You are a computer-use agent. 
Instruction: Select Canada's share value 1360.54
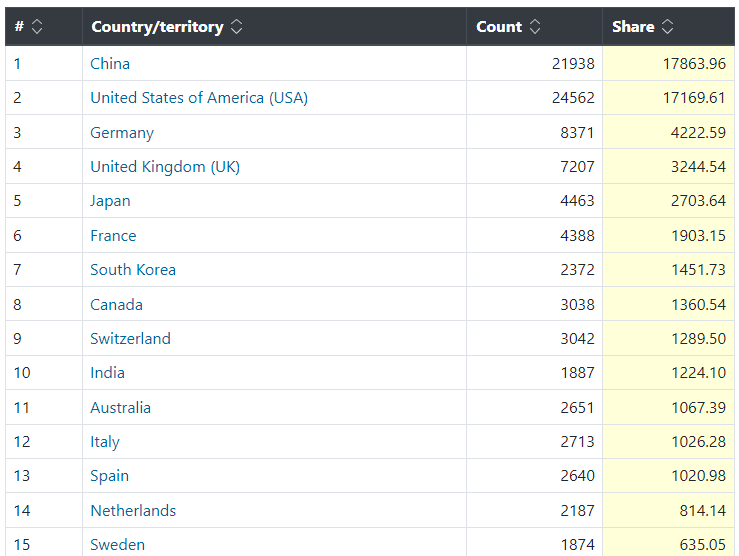coord(698,305)
